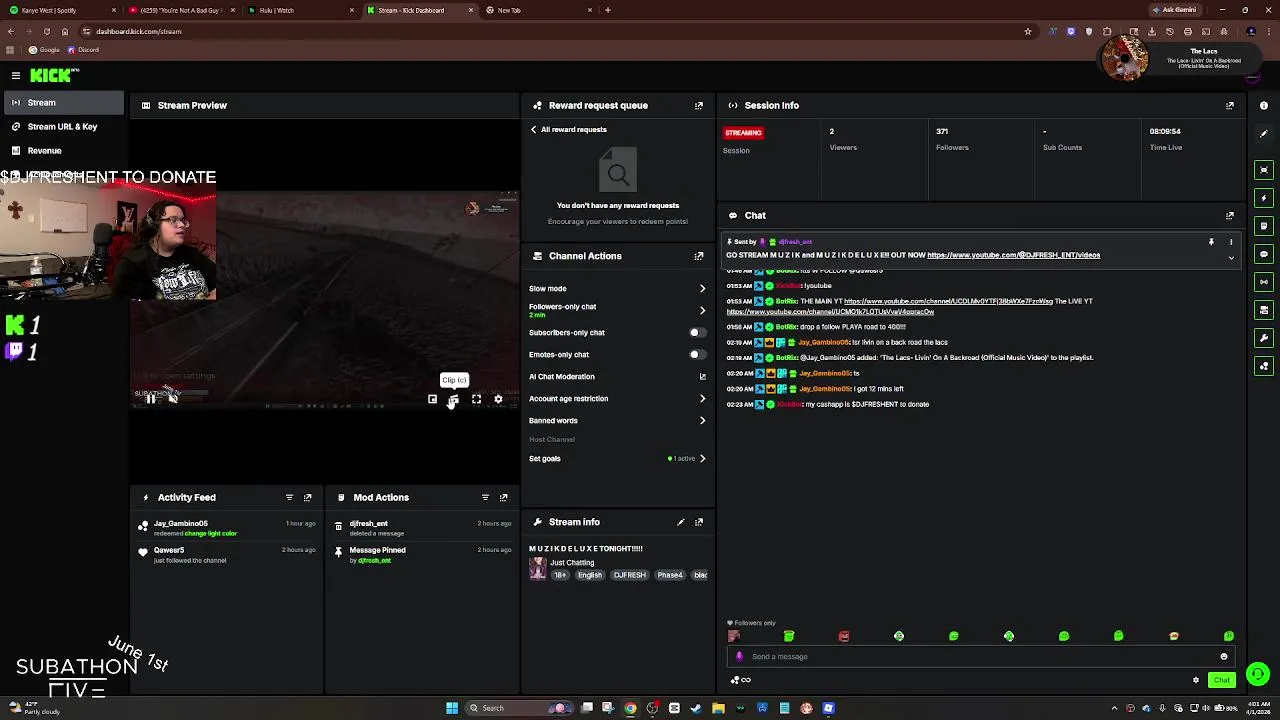Open the YouTube videos link in pinned message

coord(1013,255)
